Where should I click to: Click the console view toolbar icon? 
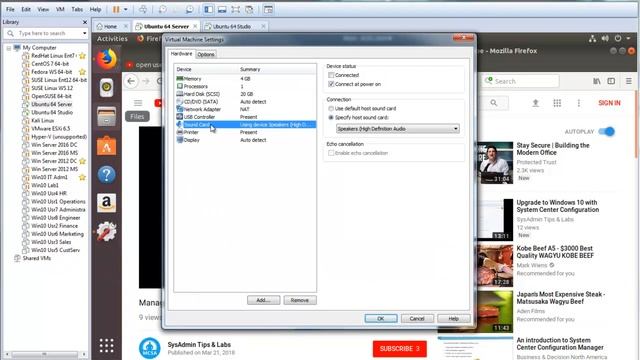coord(268,9)
